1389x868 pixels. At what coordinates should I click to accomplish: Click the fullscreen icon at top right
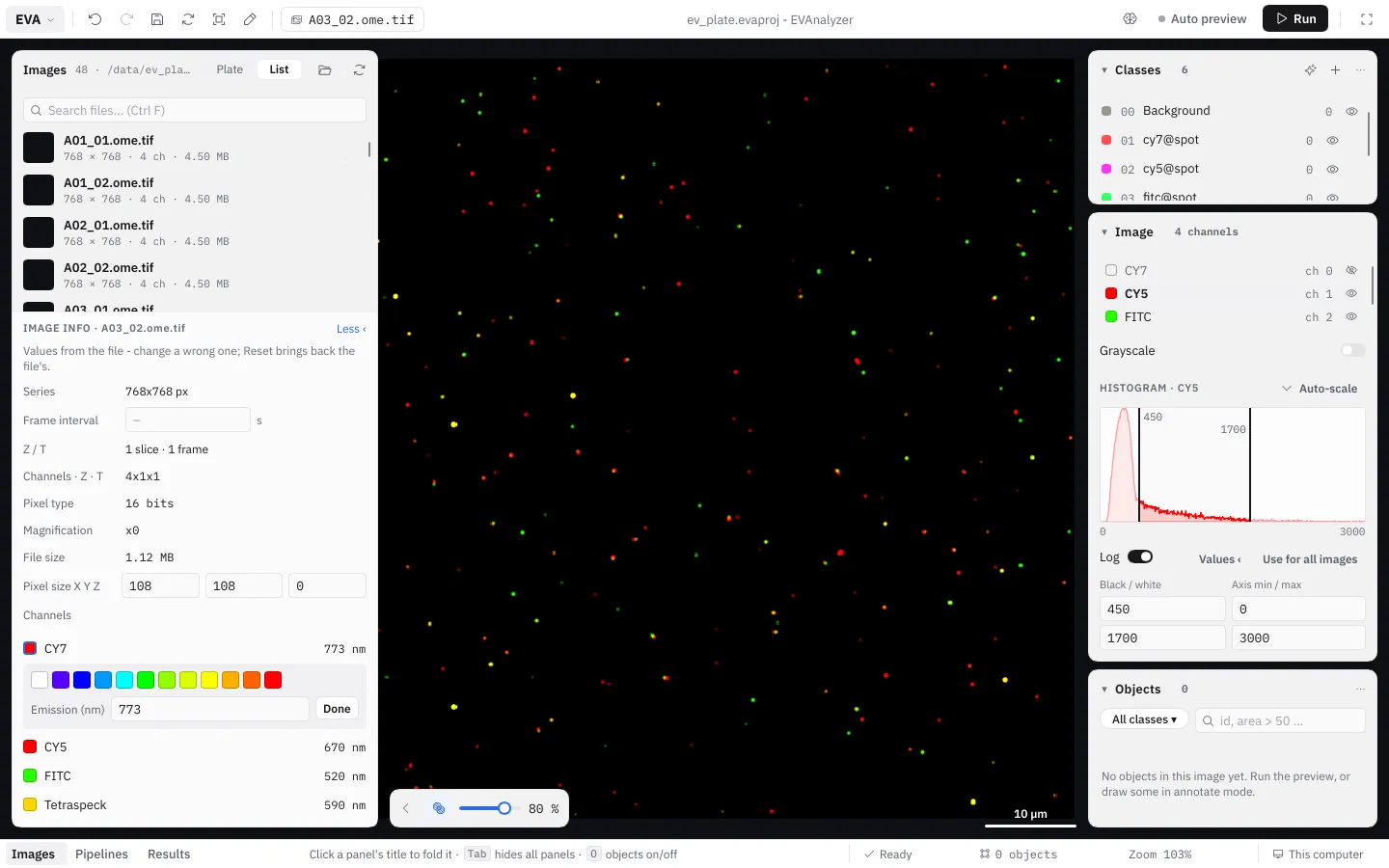[x=1367, y=19]
